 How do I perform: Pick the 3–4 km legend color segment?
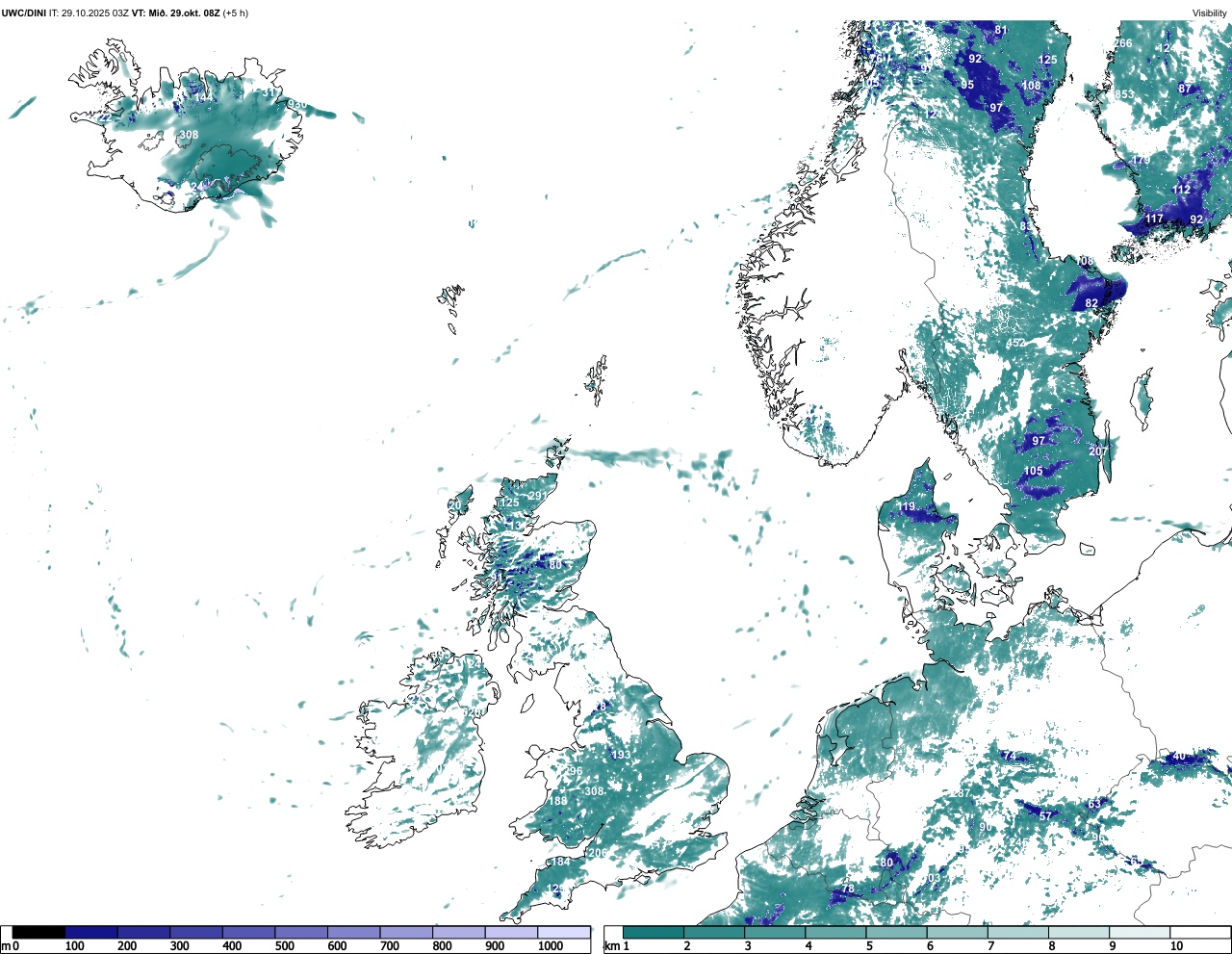tap(775, 932)
